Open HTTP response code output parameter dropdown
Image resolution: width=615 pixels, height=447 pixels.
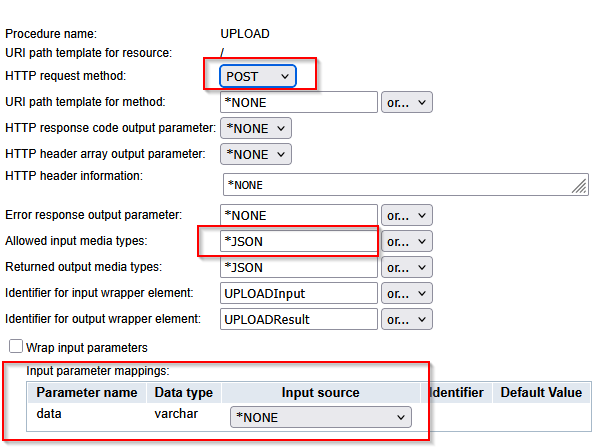click(x=255, y=128)
